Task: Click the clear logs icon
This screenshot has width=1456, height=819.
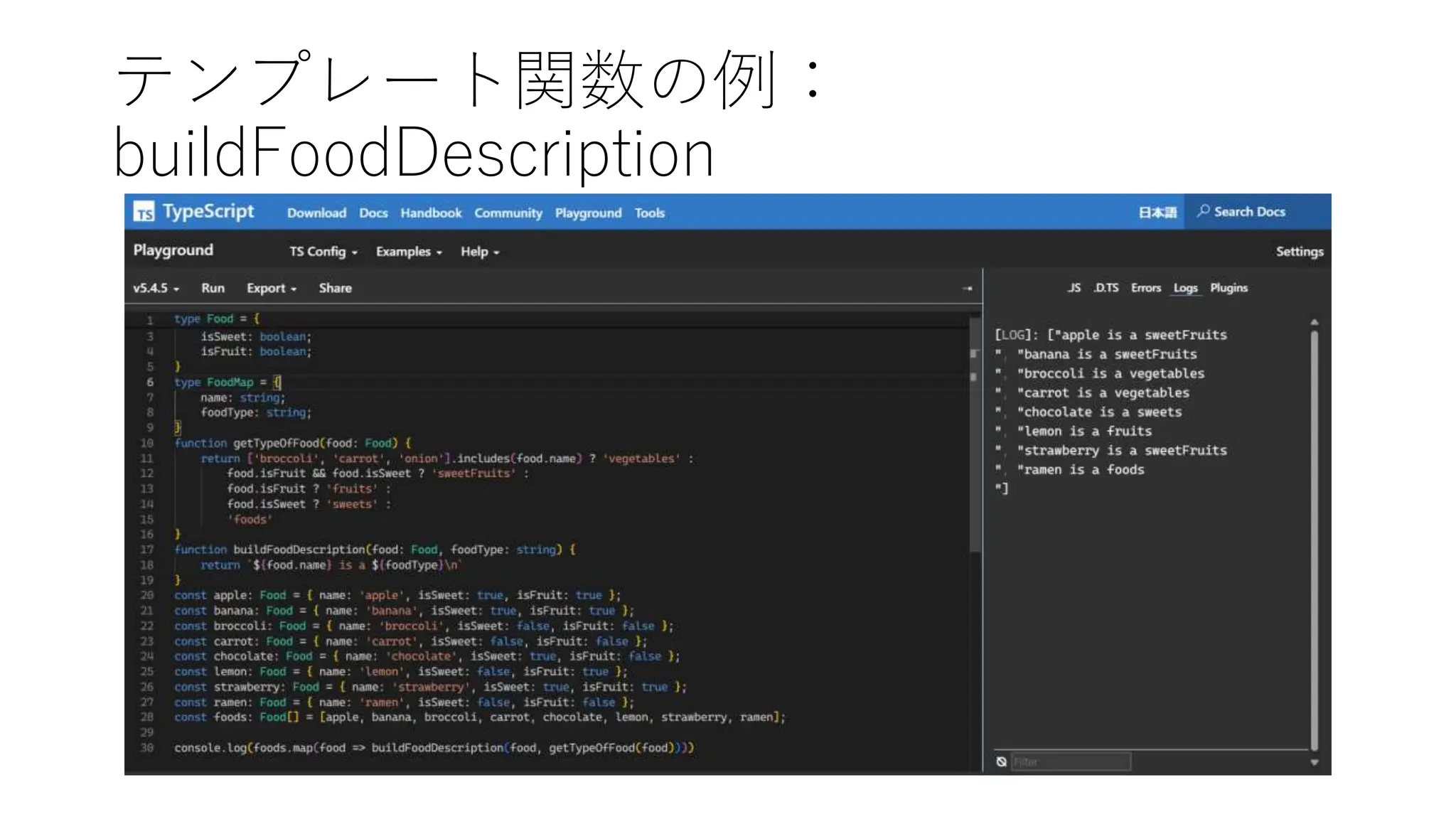Action: tap(1002, 761)
